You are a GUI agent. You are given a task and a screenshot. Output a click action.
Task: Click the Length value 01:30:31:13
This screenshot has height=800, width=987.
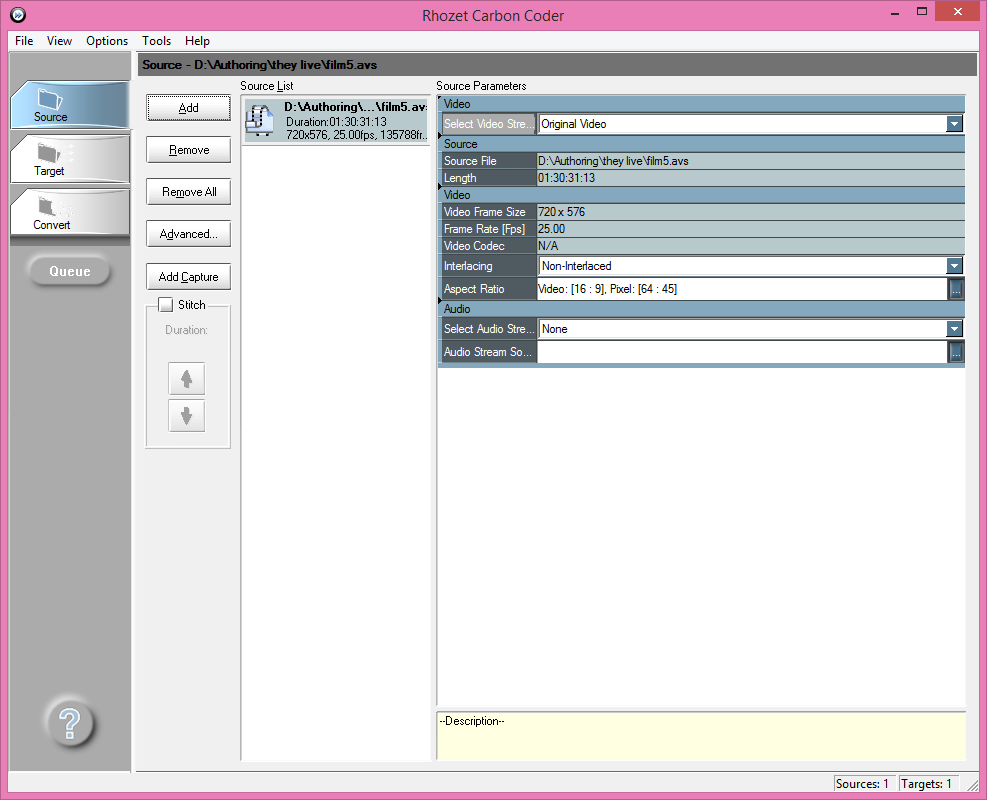[x=750, y=178]
